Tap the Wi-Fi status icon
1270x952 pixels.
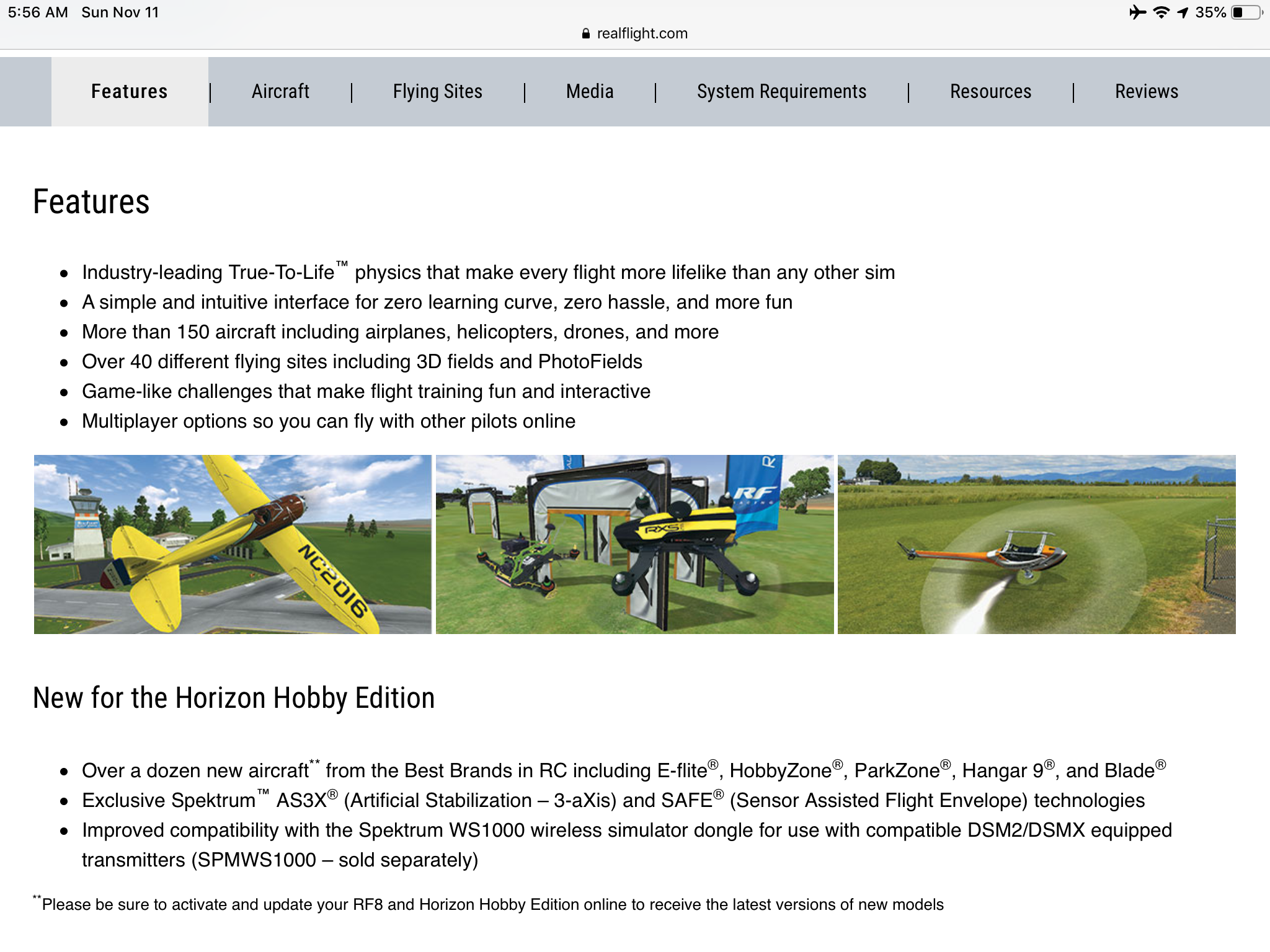click(1161, 12)
